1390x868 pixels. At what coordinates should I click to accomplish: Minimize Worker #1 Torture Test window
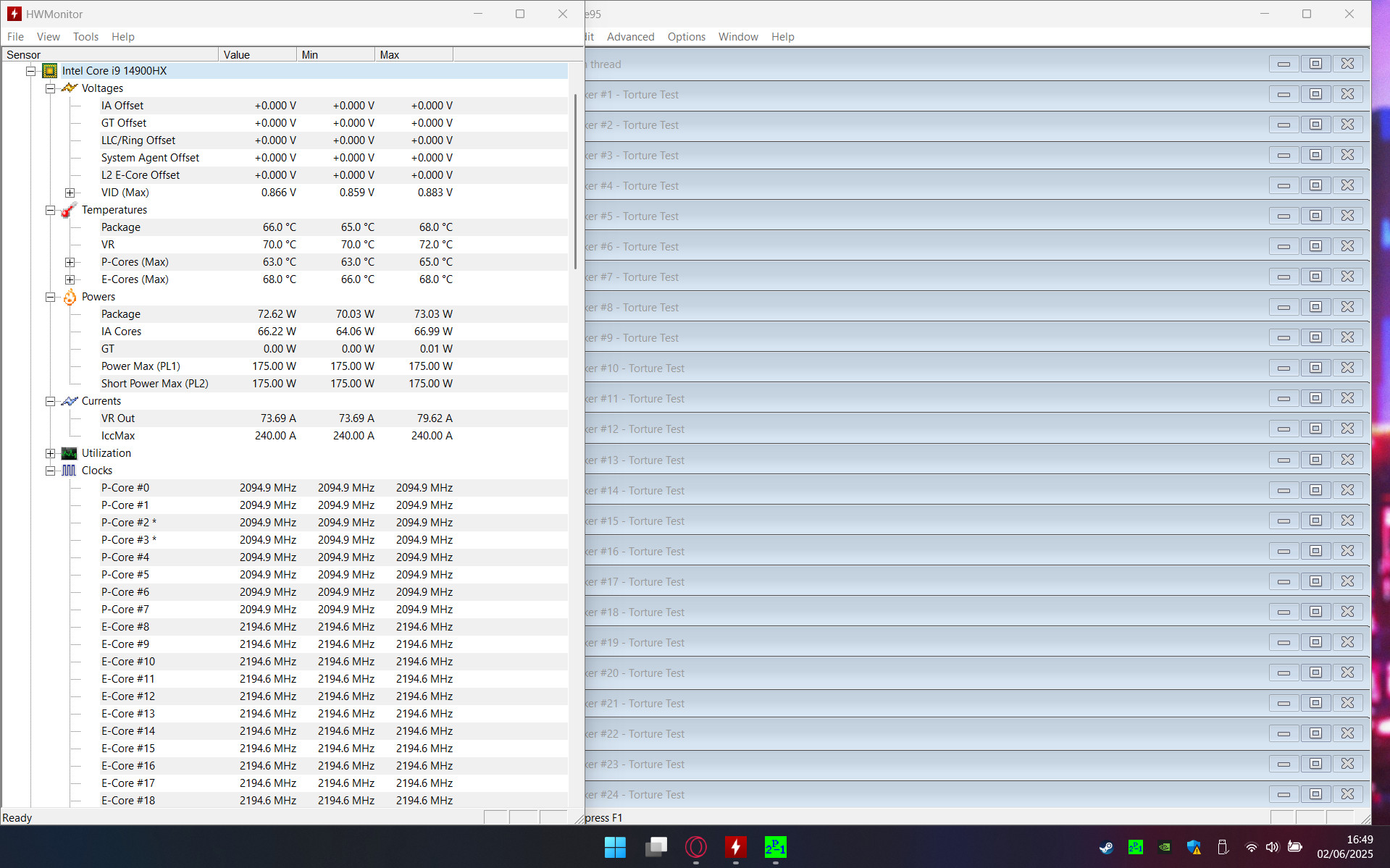pos(1284,94)
